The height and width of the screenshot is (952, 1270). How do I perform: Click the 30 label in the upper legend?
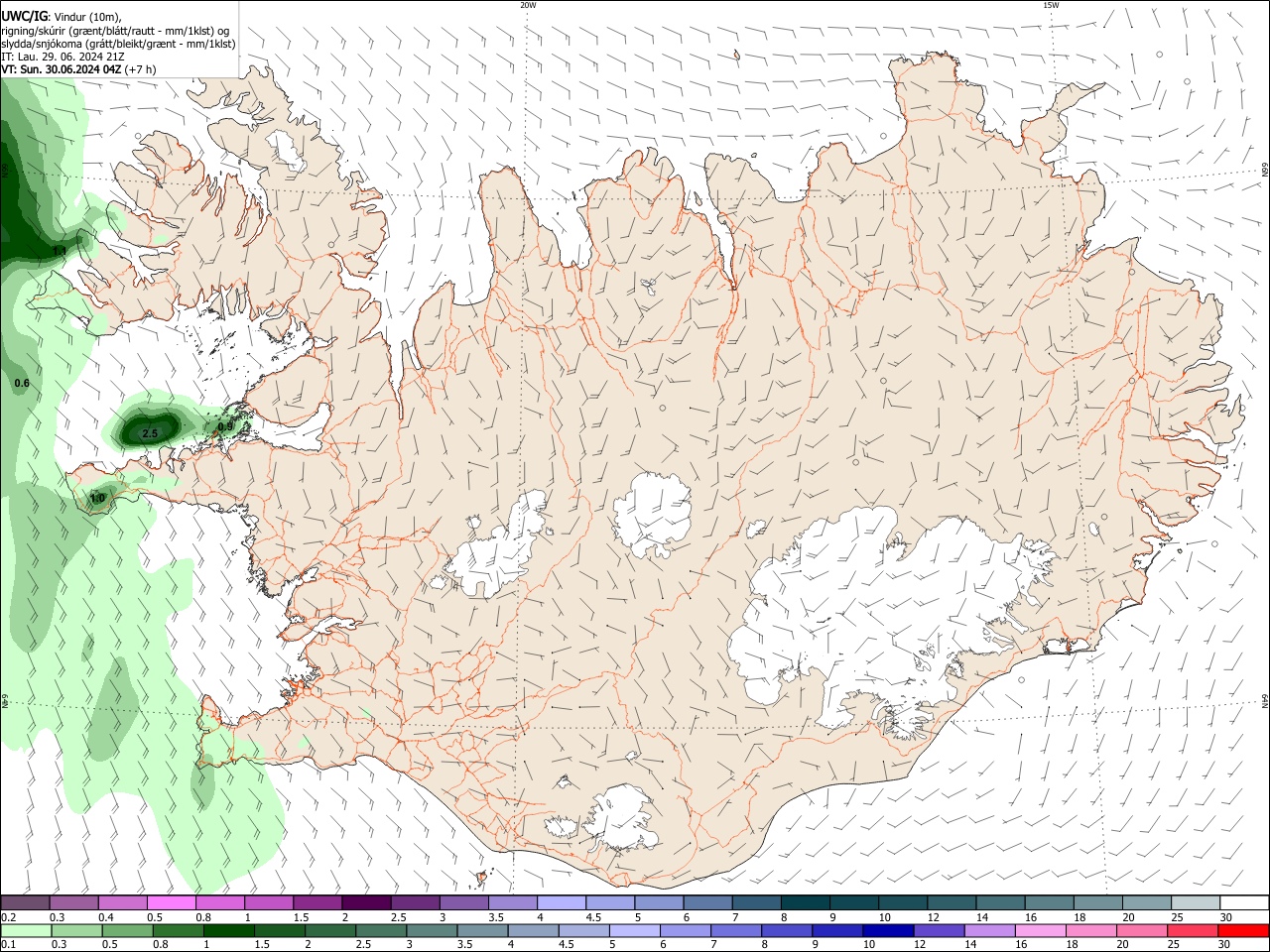(1225, 917)
